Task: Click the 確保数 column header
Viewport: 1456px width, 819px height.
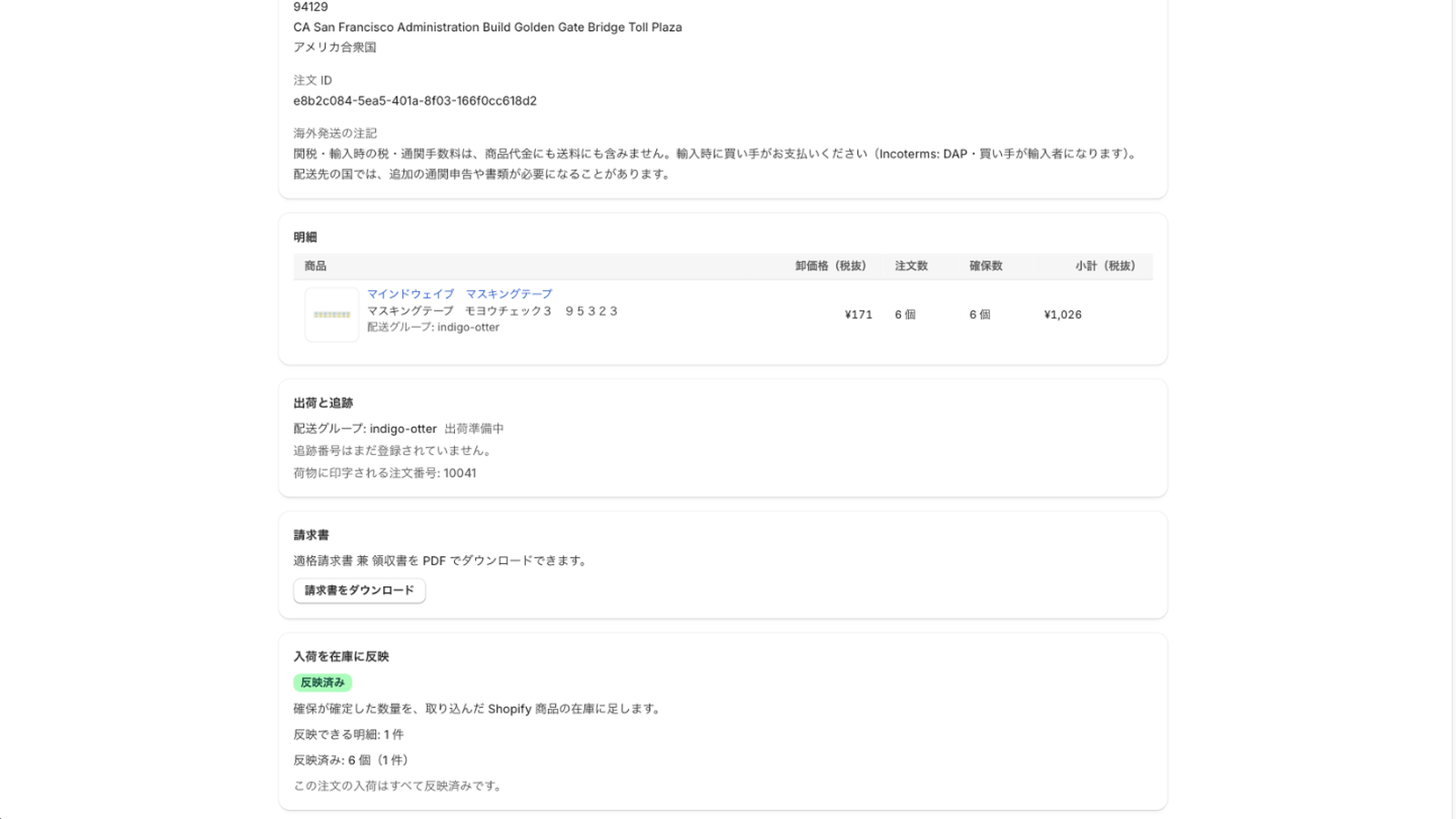Action: 986,266
